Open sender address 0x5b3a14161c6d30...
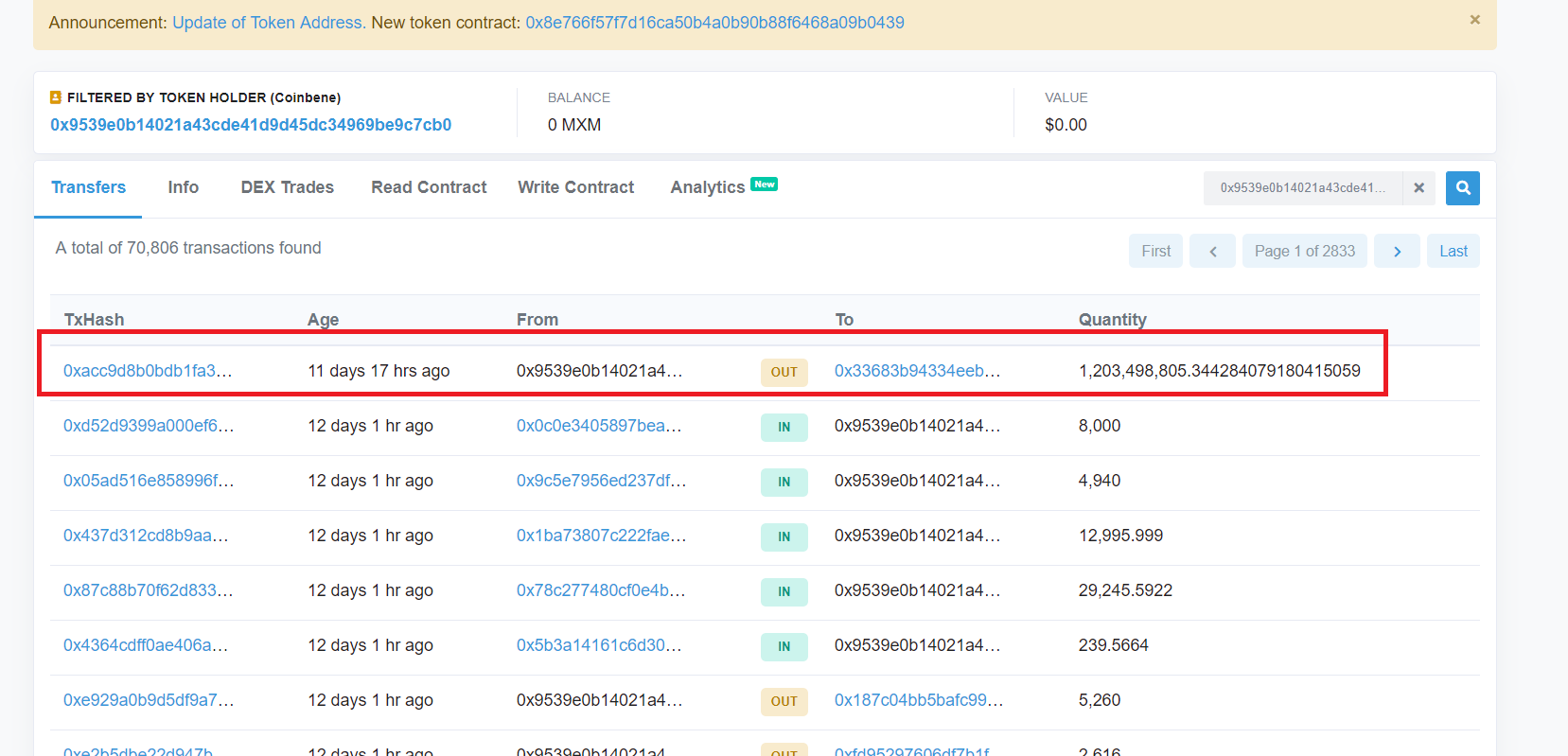Screen dimensions: 1568x756 click(x=599, y=645)
